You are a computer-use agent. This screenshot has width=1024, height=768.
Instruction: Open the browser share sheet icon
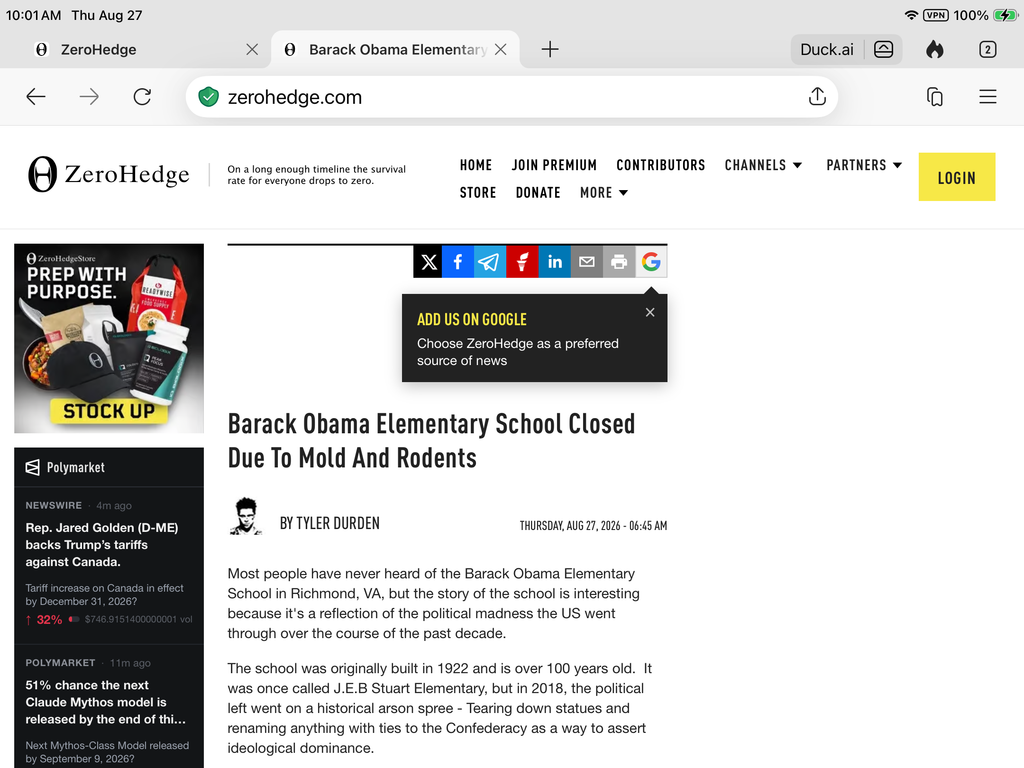(x=817, y=97)
